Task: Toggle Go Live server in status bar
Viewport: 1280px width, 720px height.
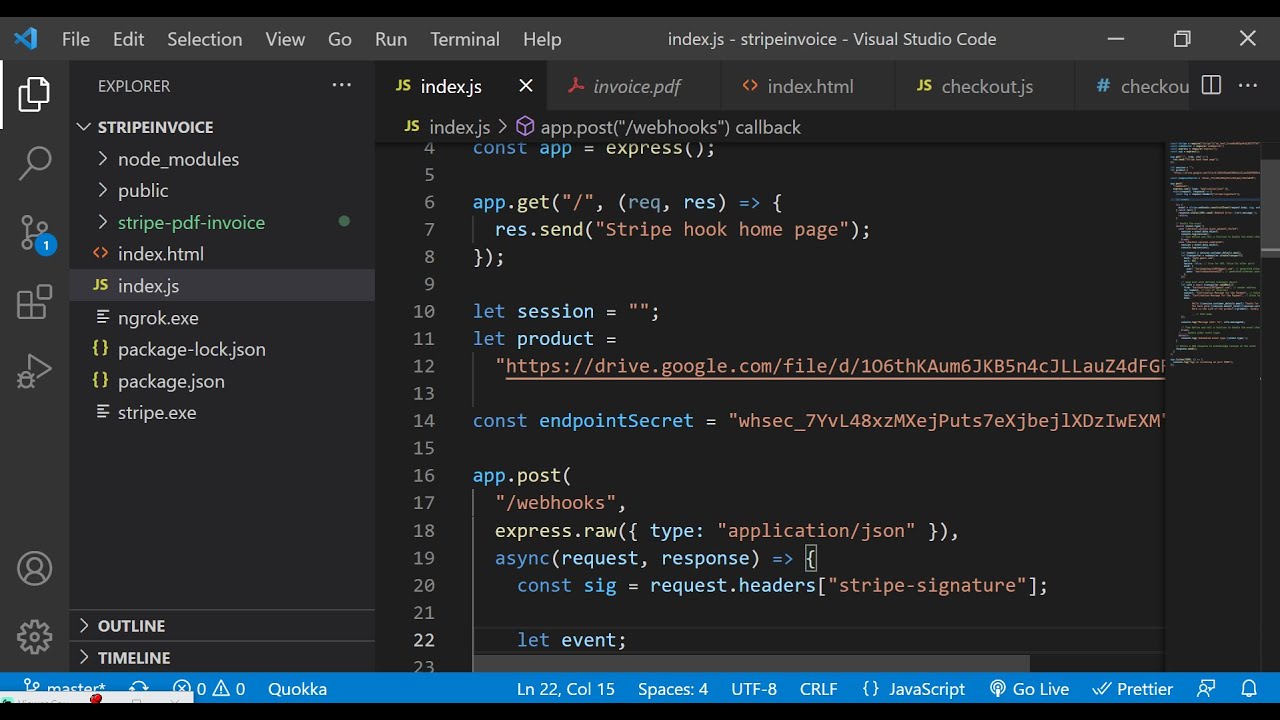Action: click(x=1029, y=689)
